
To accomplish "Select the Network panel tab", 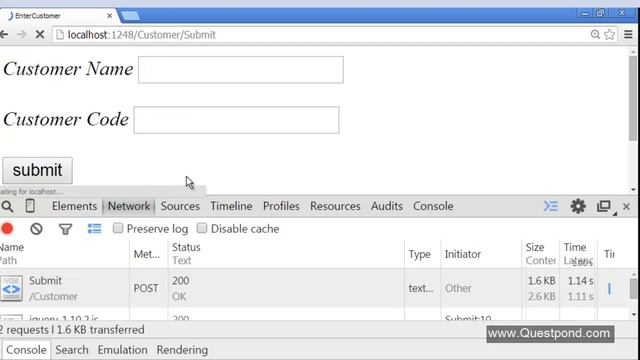I will click(129, 206).
